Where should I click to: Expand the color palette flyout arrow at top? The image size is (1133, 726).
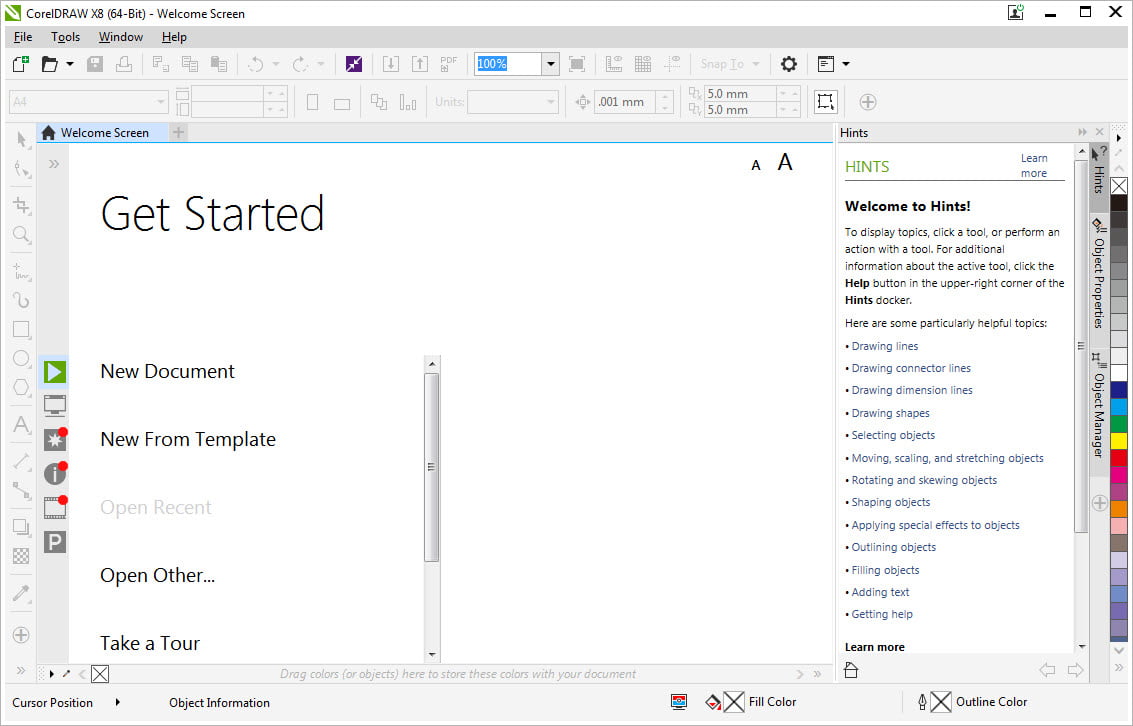coord(1119,137)
